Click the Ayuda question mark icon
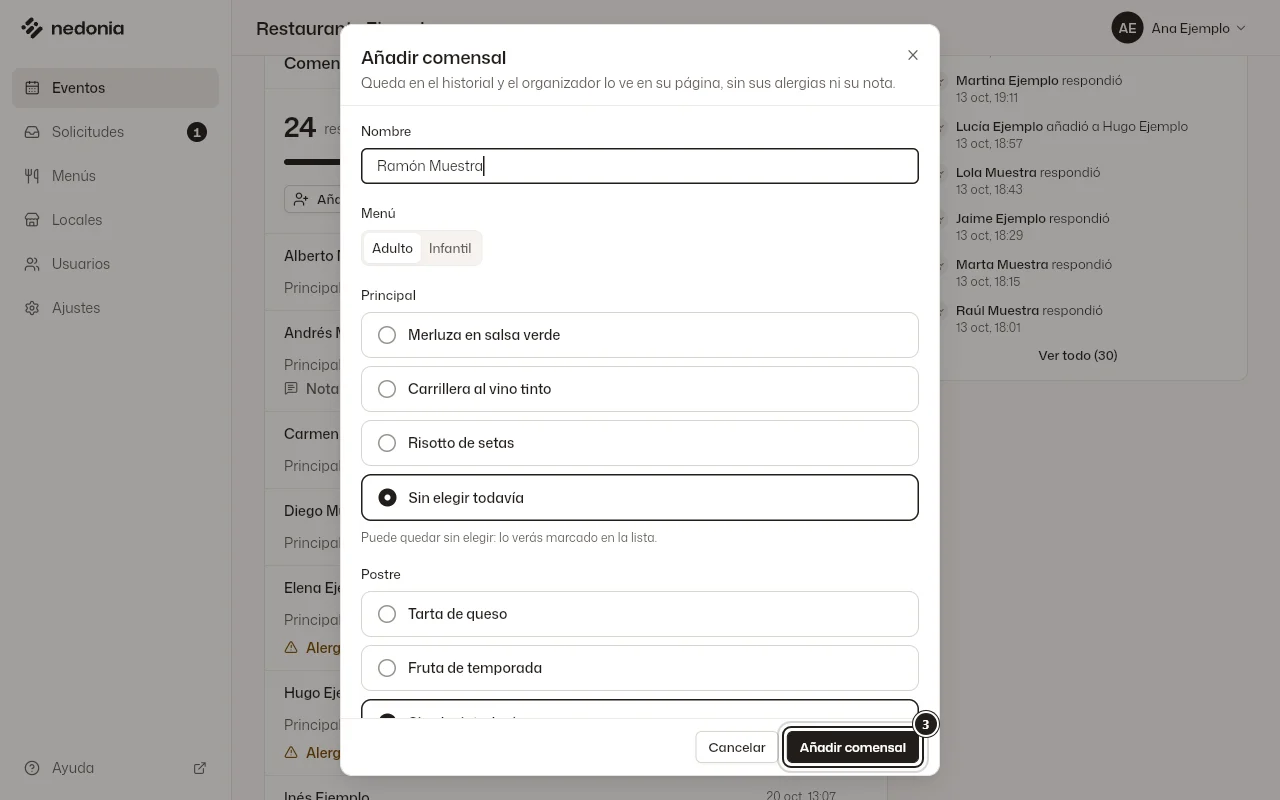This screenshot has width=1280, height=800. (x=32, y=768)
